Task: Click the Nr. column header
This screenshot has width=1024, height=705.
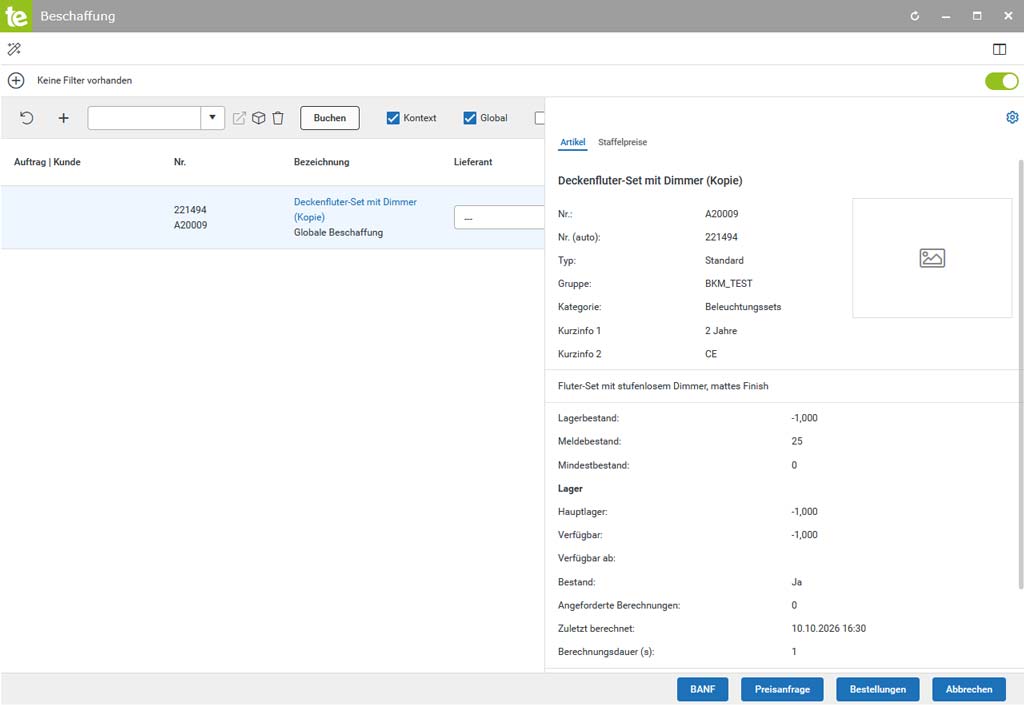Action: point(180,162)
